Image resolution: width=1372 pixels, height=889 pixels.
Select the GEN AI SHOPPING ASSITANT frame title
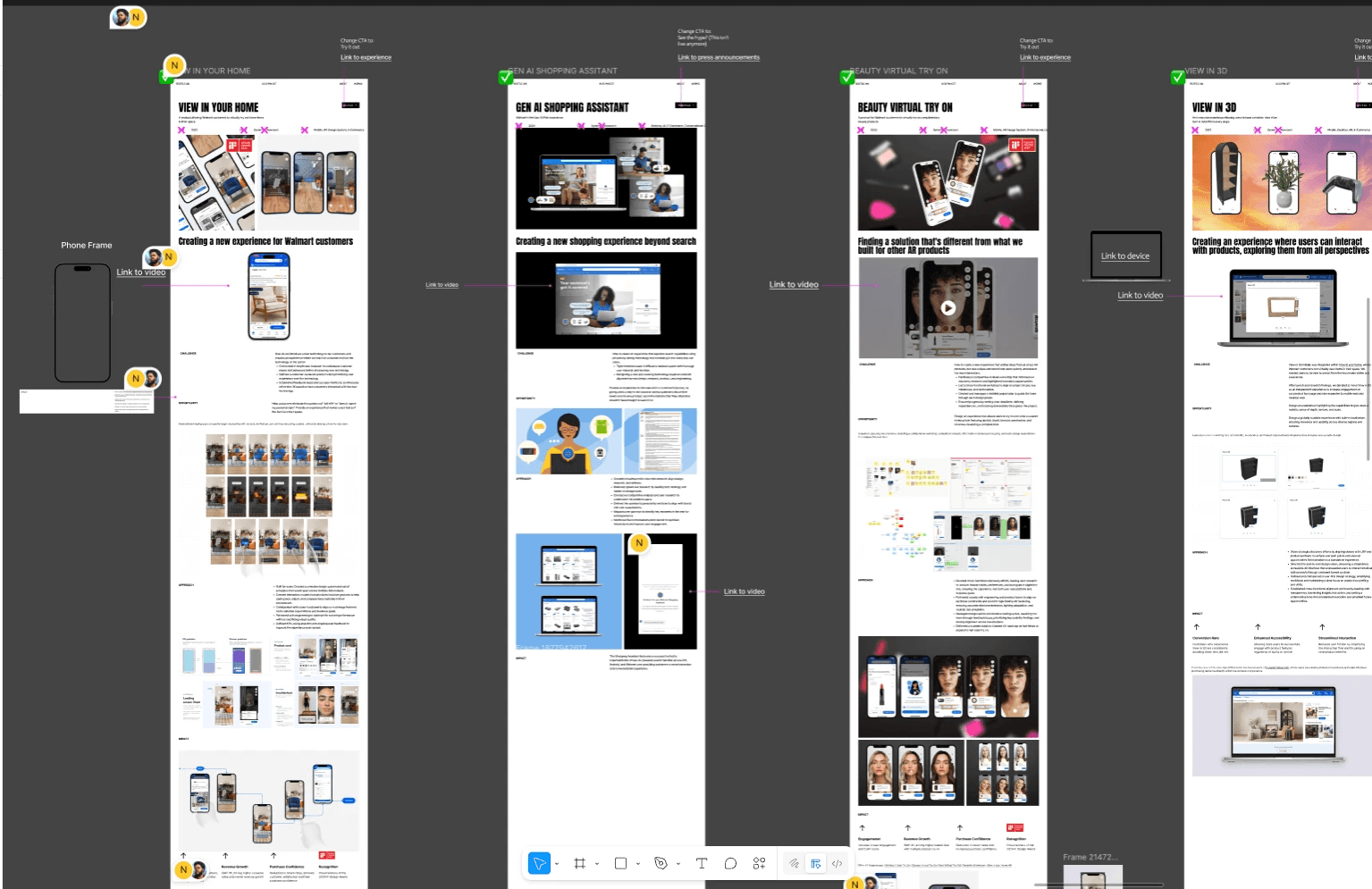click(x=563, y=71)
